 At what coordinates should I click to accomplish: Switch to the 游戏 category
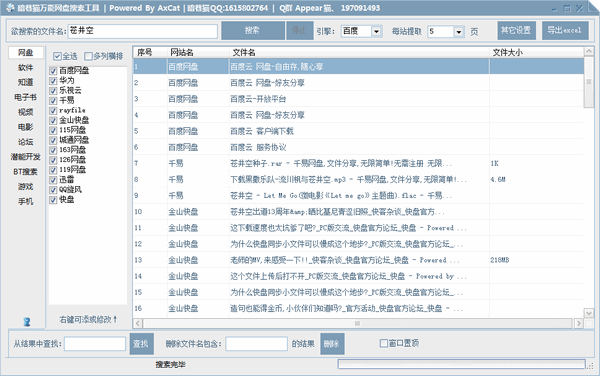pos(26,187)
